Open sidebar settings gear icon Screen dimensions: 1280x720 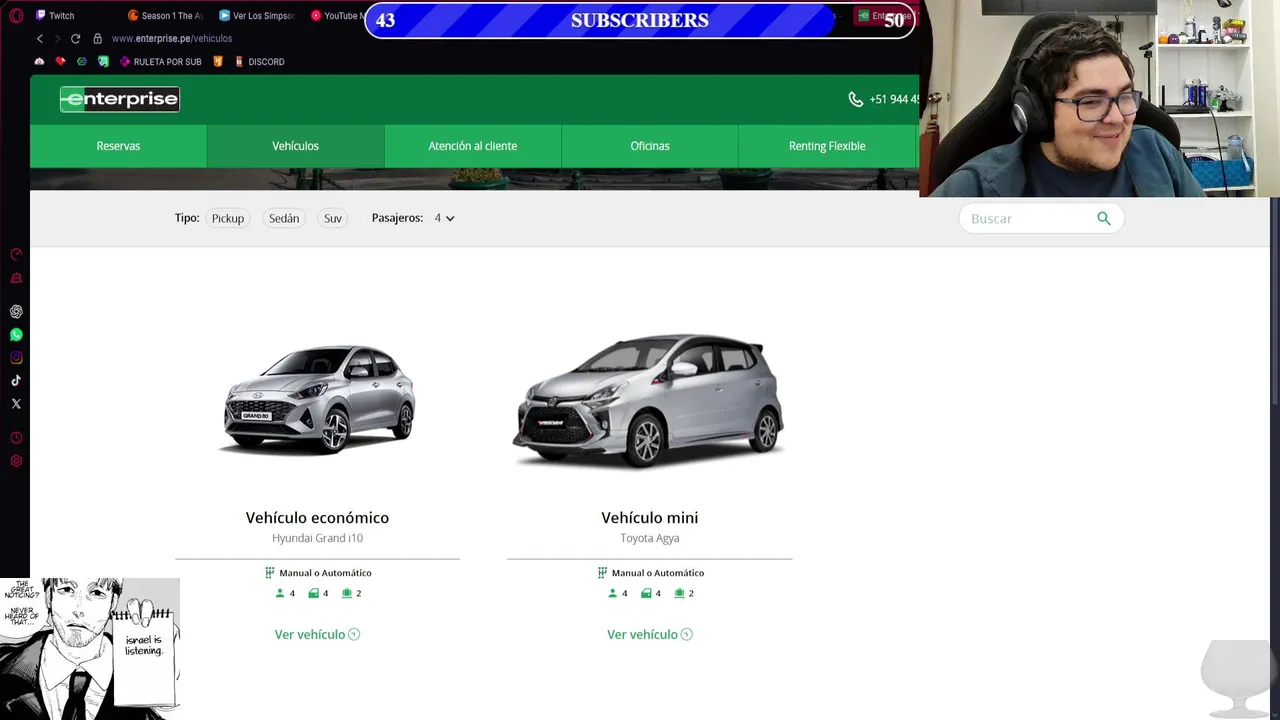point(16,461)
